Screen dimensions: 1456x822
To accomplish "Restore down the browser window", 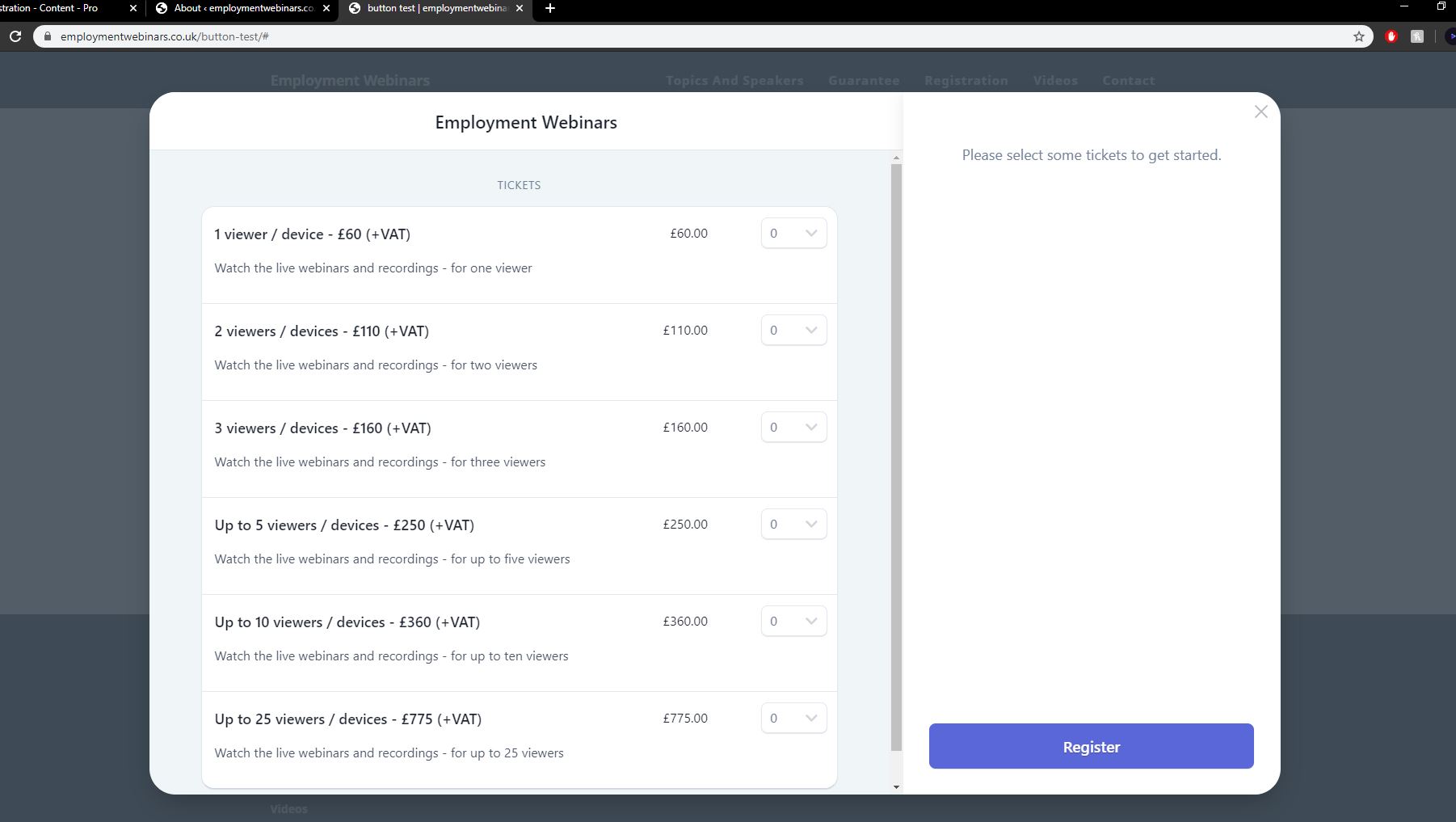I will (1441, 6).
